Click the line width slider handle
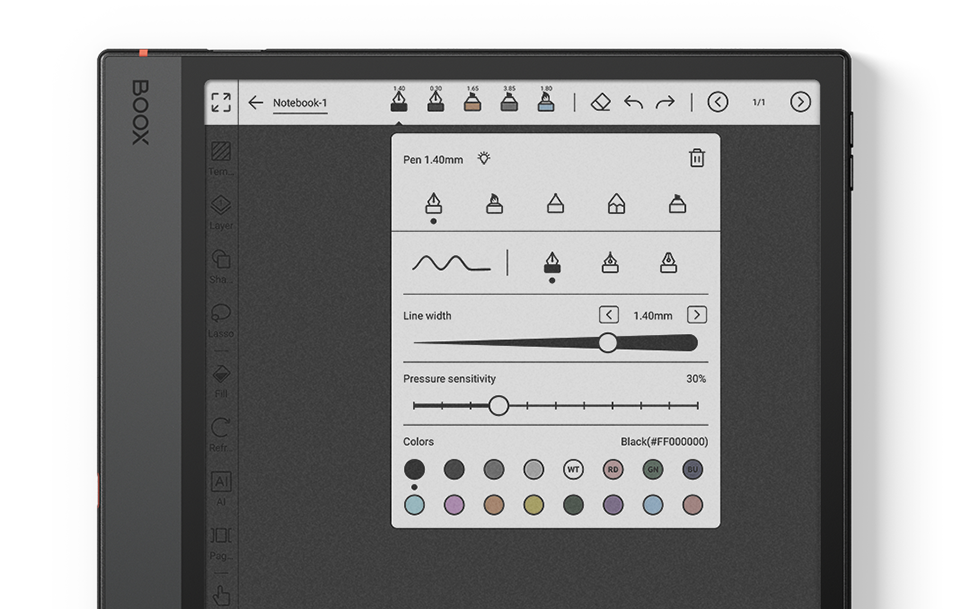This screenshot has height=609, width=960. click(x=607, y=343)
